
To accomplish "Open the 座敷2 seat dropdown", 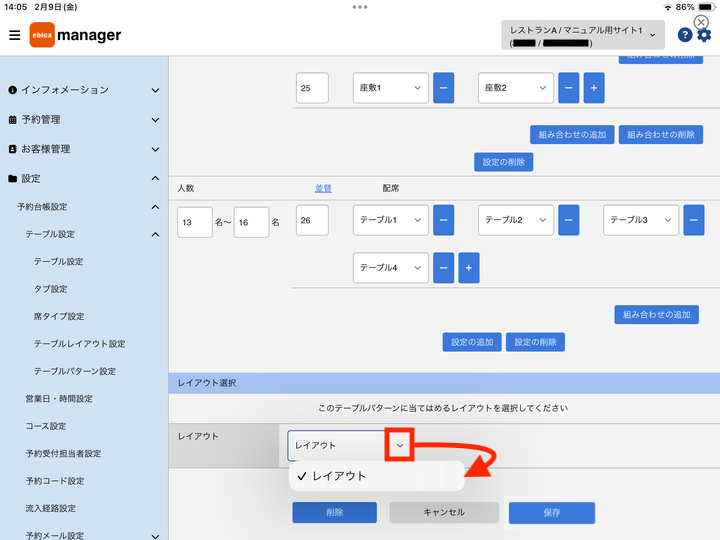I will (x=516, y=88).
